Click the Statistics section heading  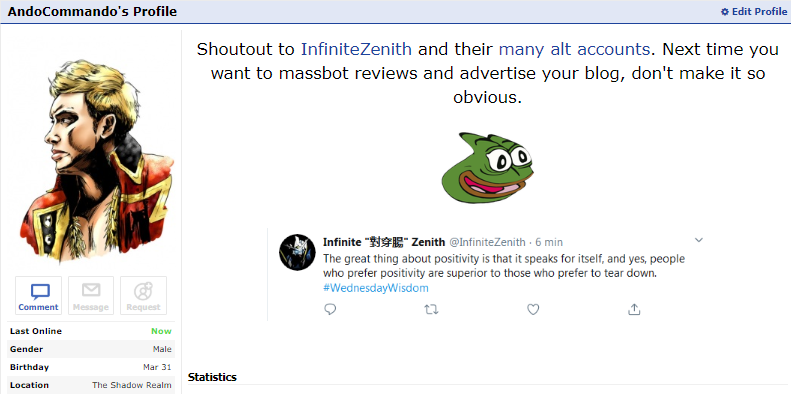pyautogui.click(x=212, y=377)
